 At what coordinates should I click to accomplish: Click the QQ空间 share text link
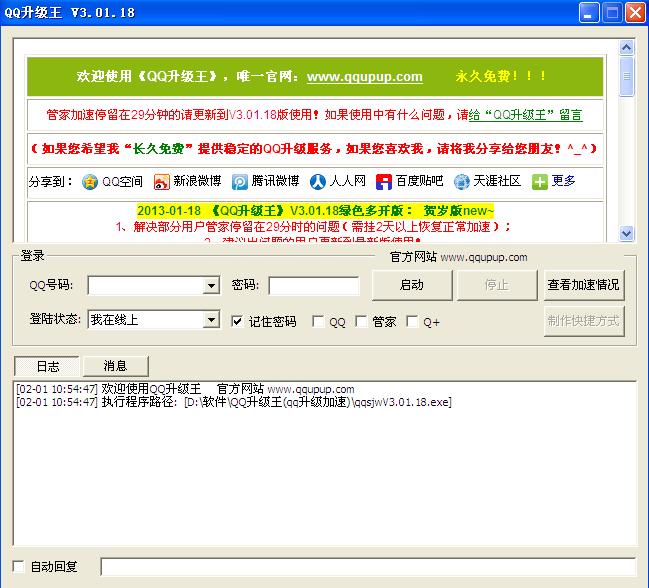tap(122, 181)
